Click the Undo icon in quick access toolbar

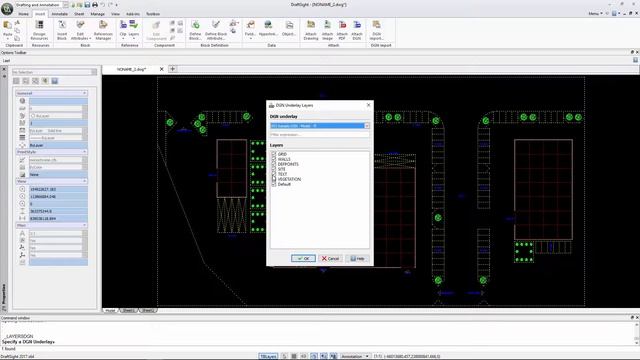102,5
